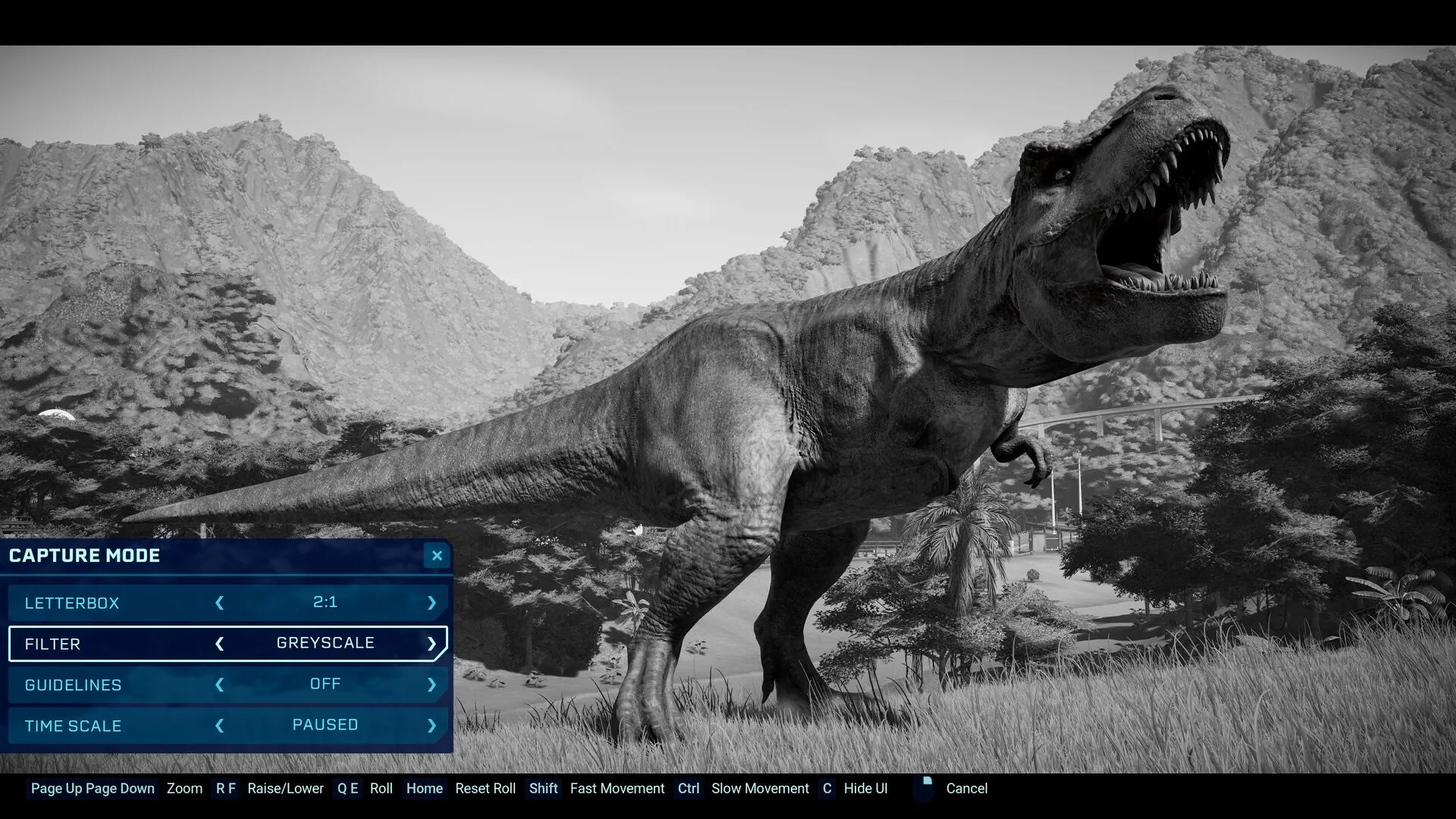Image resolution: width=1456 pixels, height=819 pixels.
Task: Click the C key Hide UI hint
Action: click(x=827, y=789)
